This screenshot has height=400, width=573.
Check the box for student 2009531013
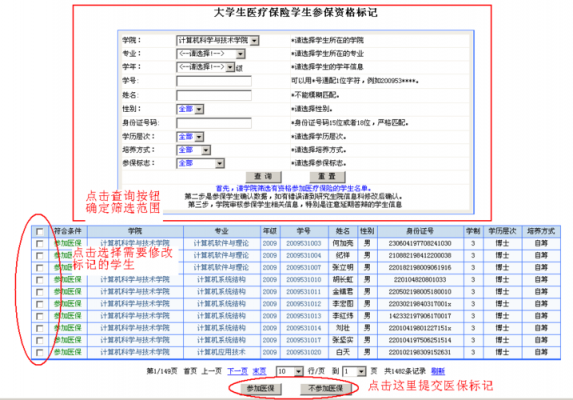pyautogui.click(x=39, y=316)
